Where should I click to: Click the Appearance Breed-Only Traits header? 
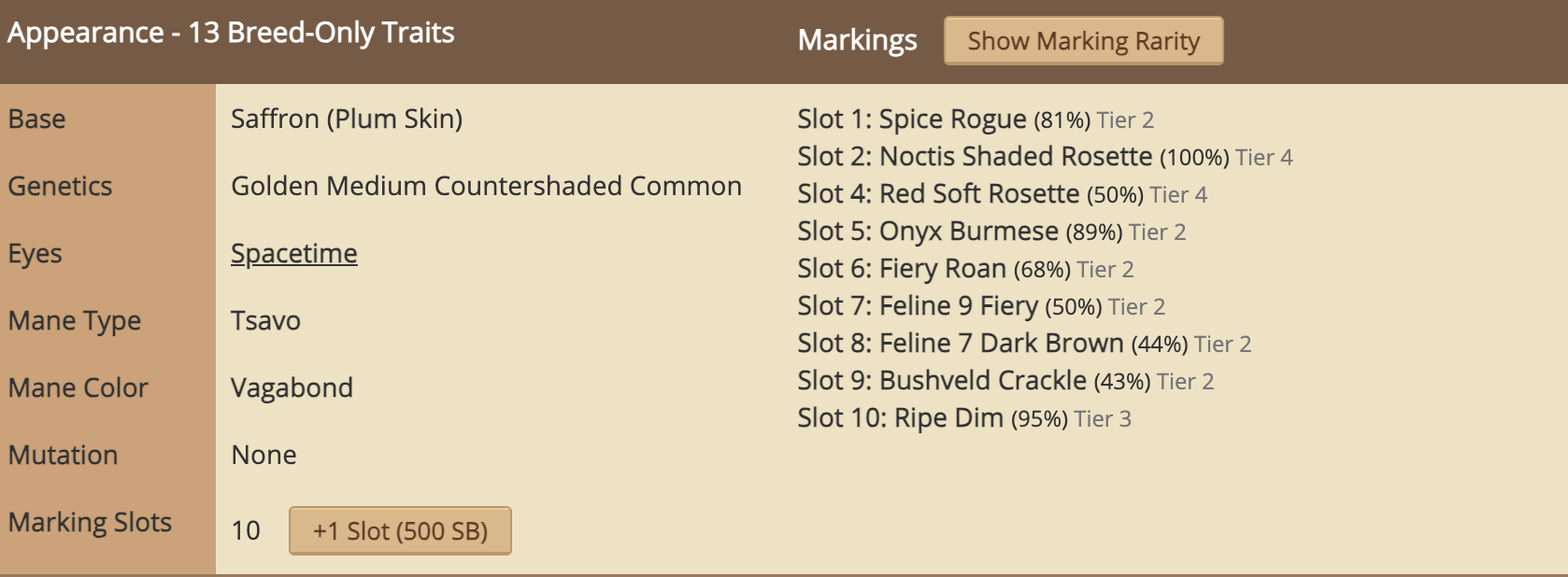(x=231, y=33)
